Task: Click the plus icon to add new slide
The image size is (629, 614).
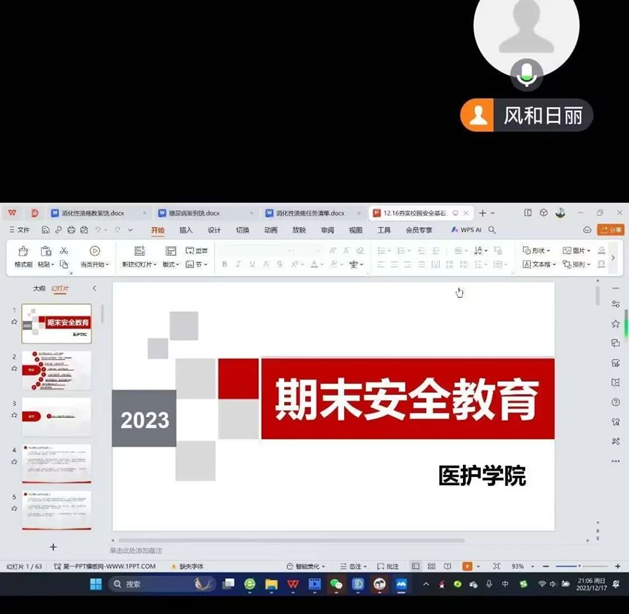Action: coord(53,547)
